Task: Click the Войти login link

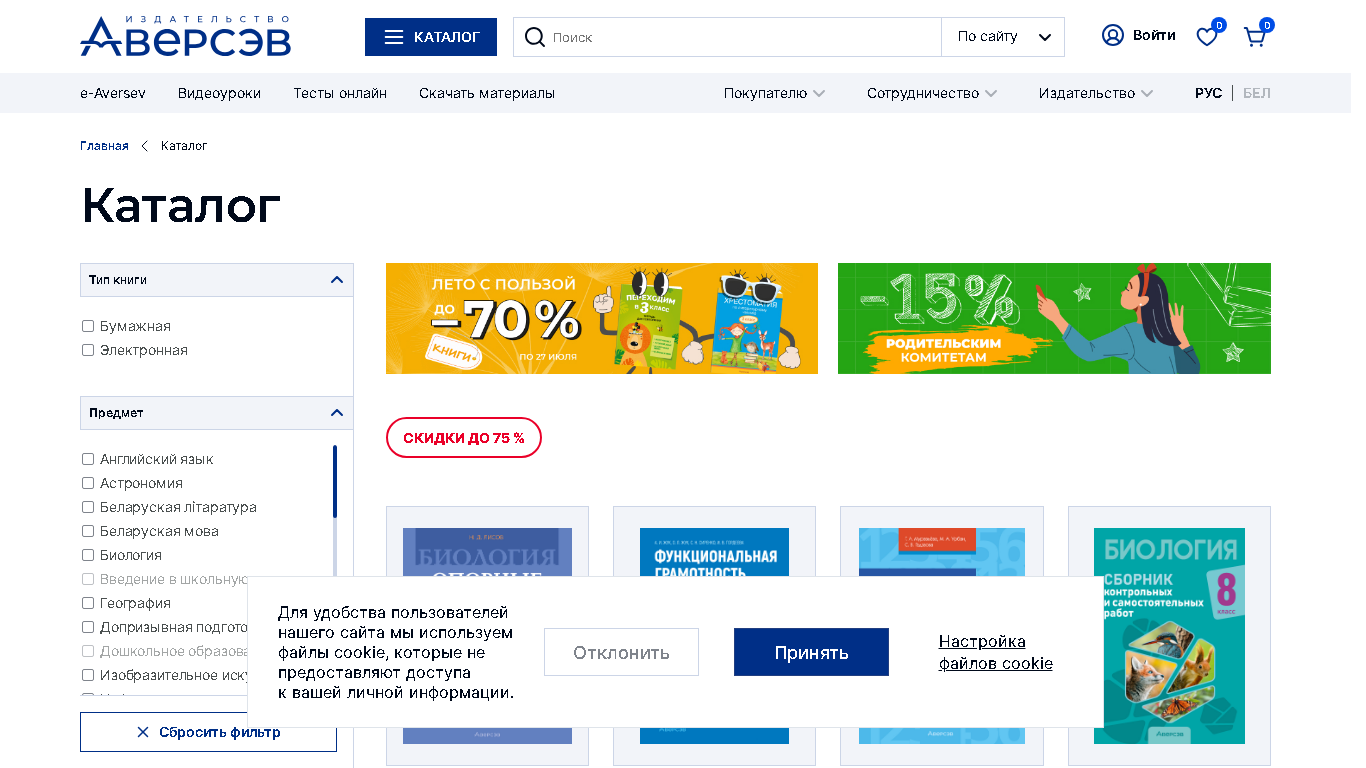Action: [x=1154, y=35]
